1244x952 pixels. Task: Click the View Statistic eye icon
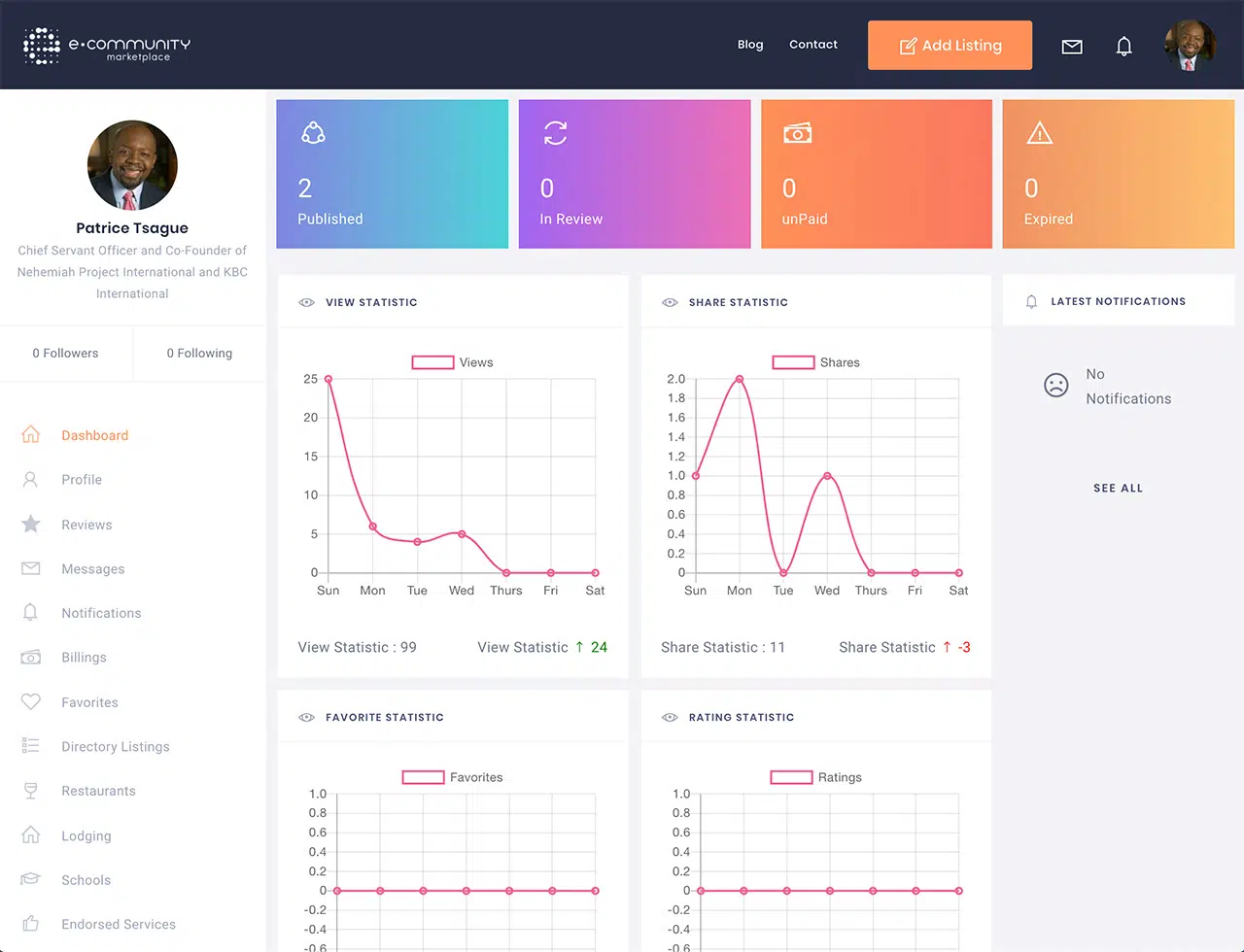(x=306, y=302)
